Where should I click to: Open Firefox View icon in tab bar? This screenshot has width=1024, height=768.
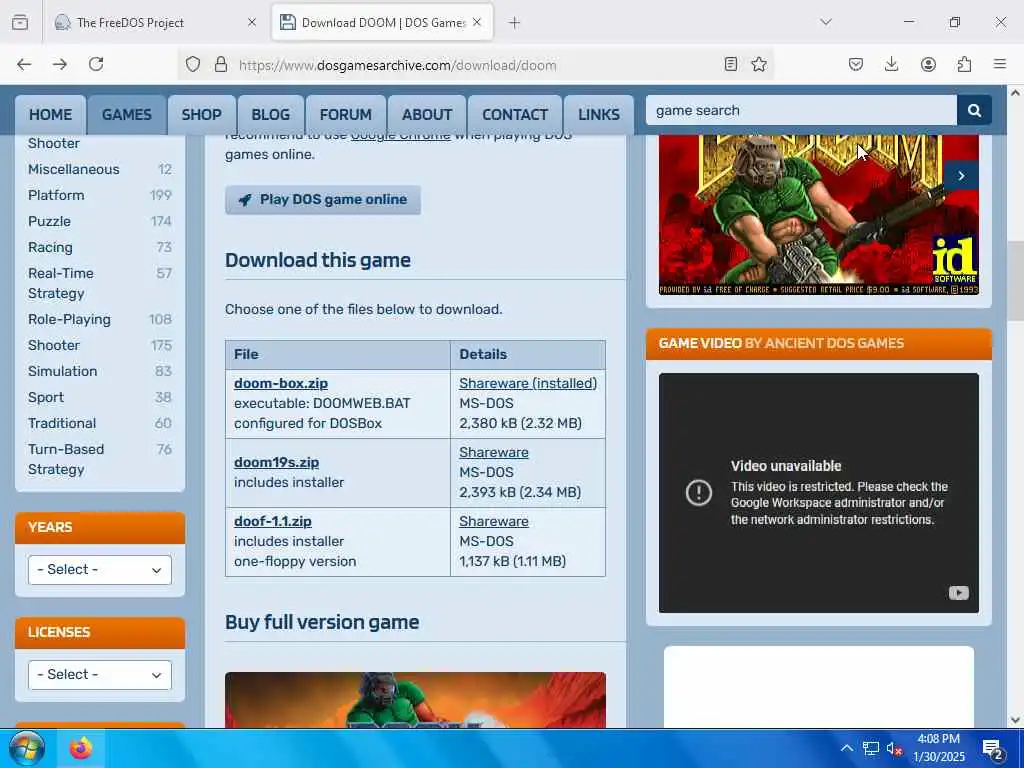pos(20,22)
